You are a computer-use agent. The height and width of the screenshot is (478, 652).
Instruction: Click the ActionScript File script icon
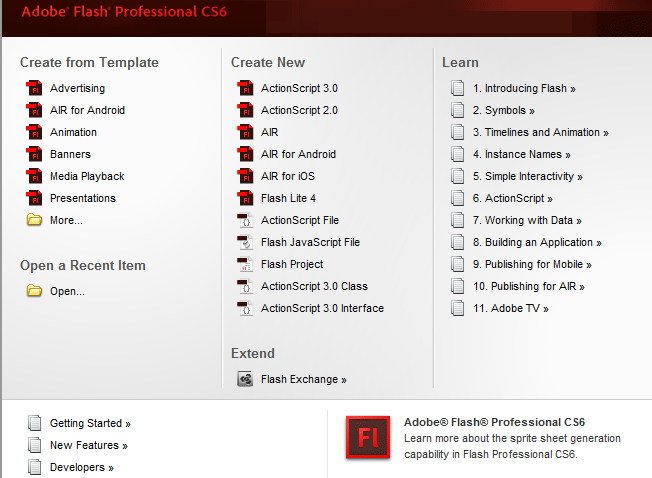(x=245, y=220)
